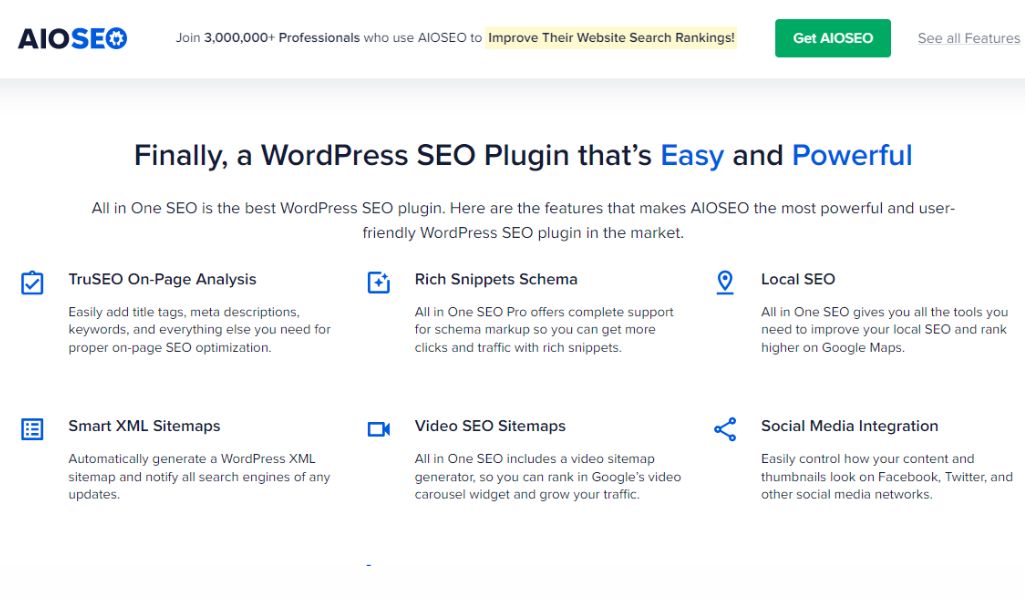Select the Rich Snippets Schema heading
This screenshot has height=600, width=1025.
[496, 279]
